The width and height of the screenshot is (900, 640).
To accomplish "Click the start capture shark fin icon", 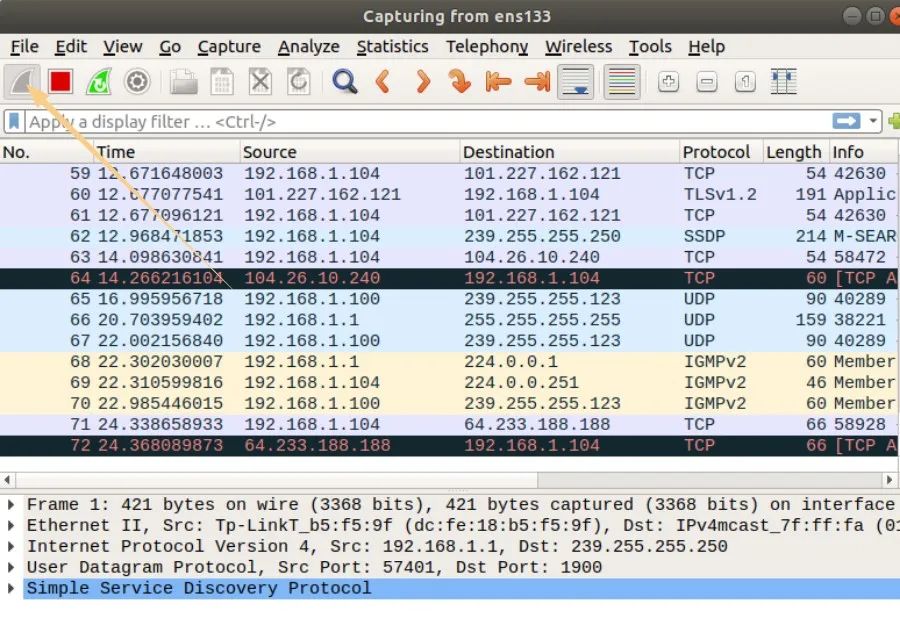I will [x=22, y=82].
